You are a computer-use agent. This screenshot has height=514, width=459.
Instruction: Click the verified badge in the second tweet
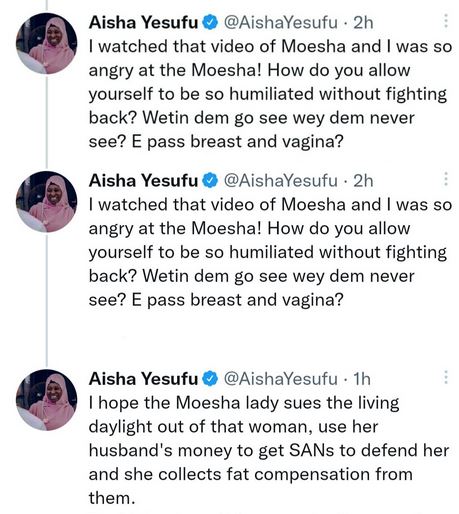tap(210, 181)
